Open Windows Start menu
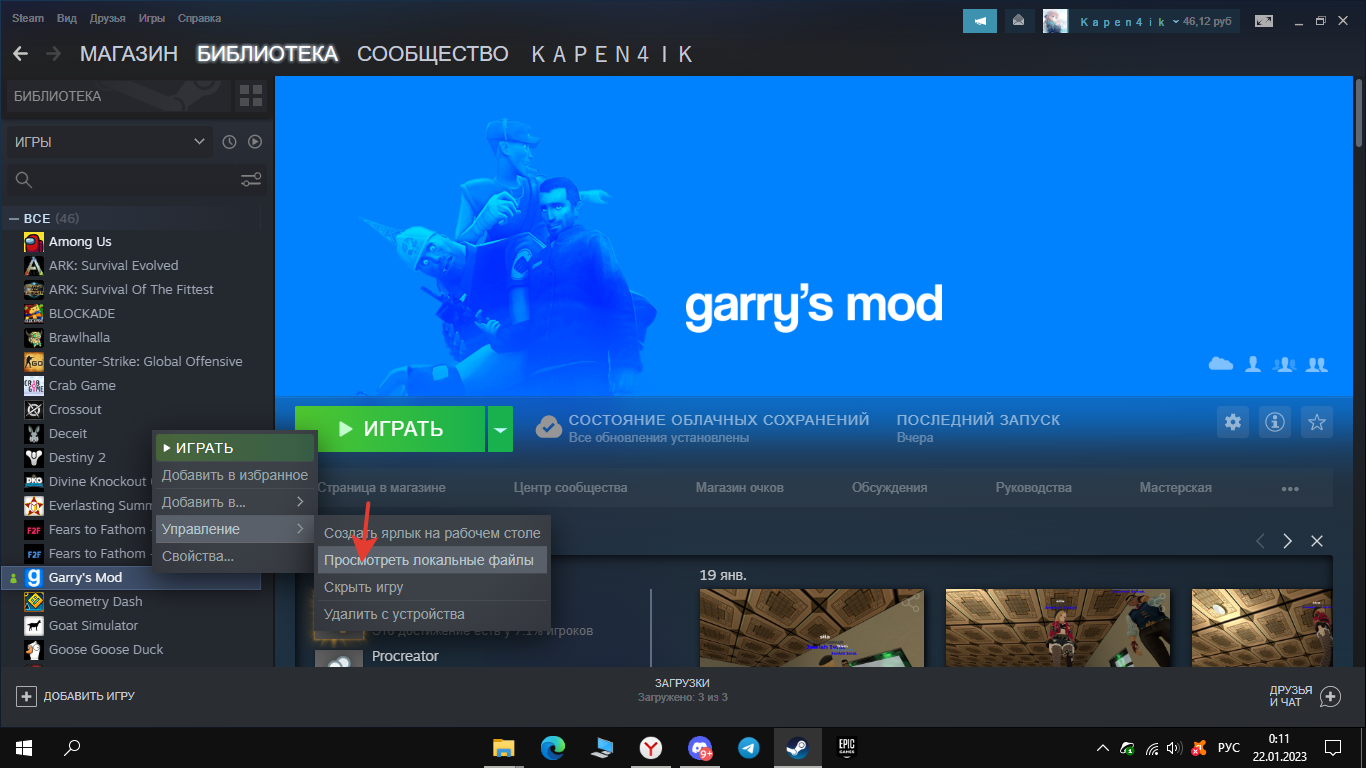The image size is (1366, 768). point(24,747)
